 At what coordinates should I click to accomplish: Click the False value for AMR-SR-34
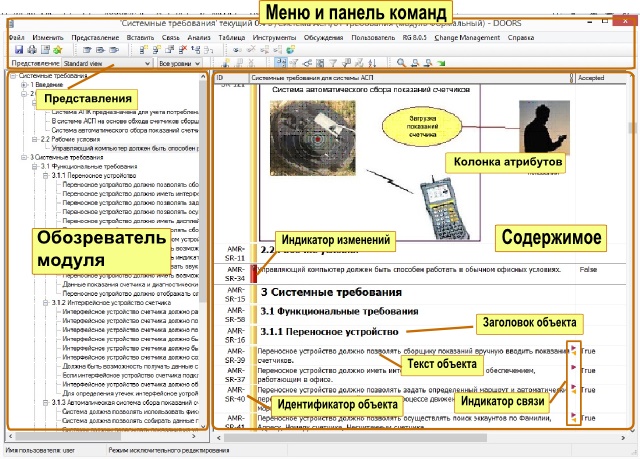[x=588, y=270]
